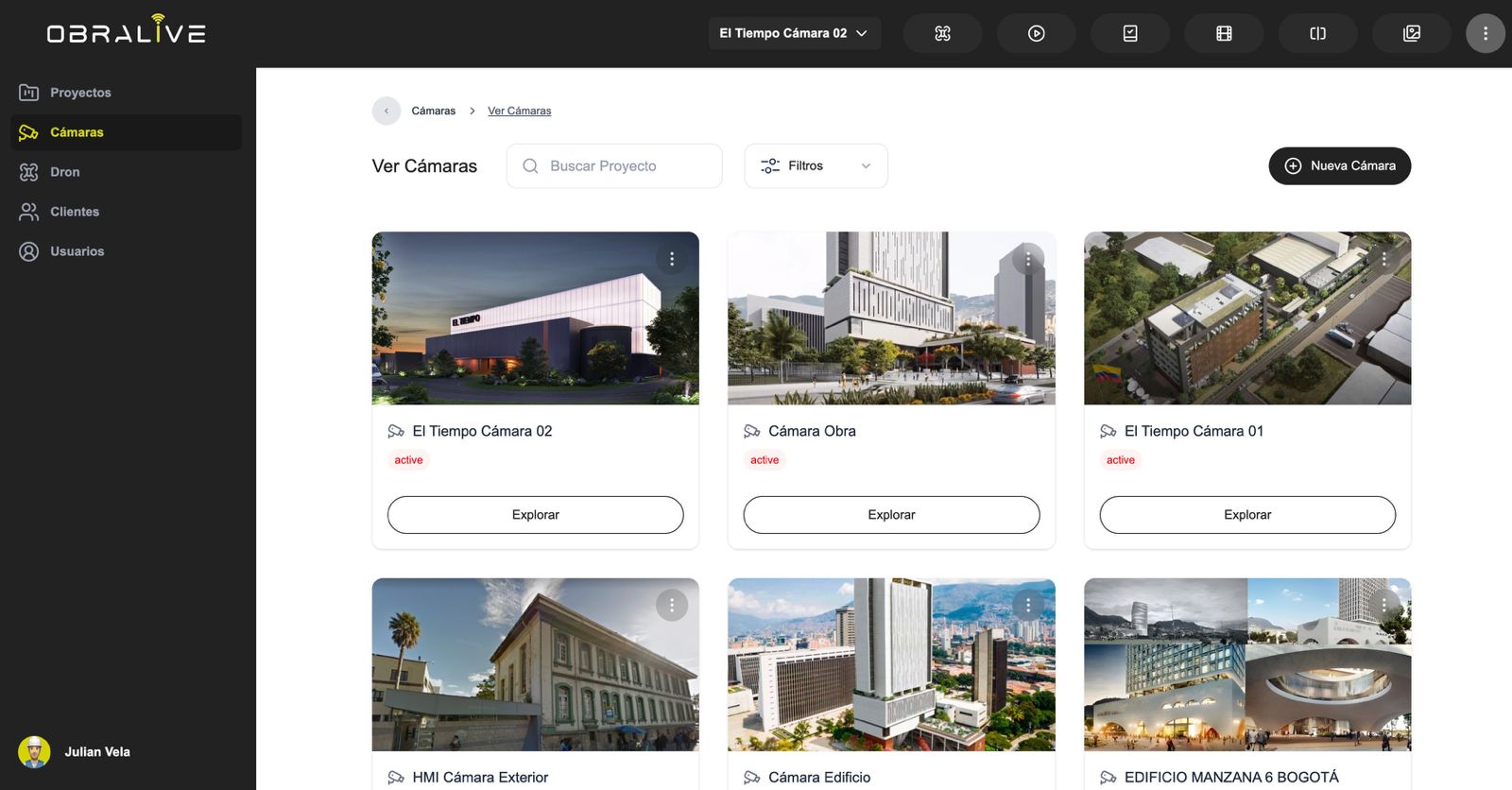The image size is (1512, 790).
Task: Go to Dron in the sidebar
Action: (x=64, y=172)
